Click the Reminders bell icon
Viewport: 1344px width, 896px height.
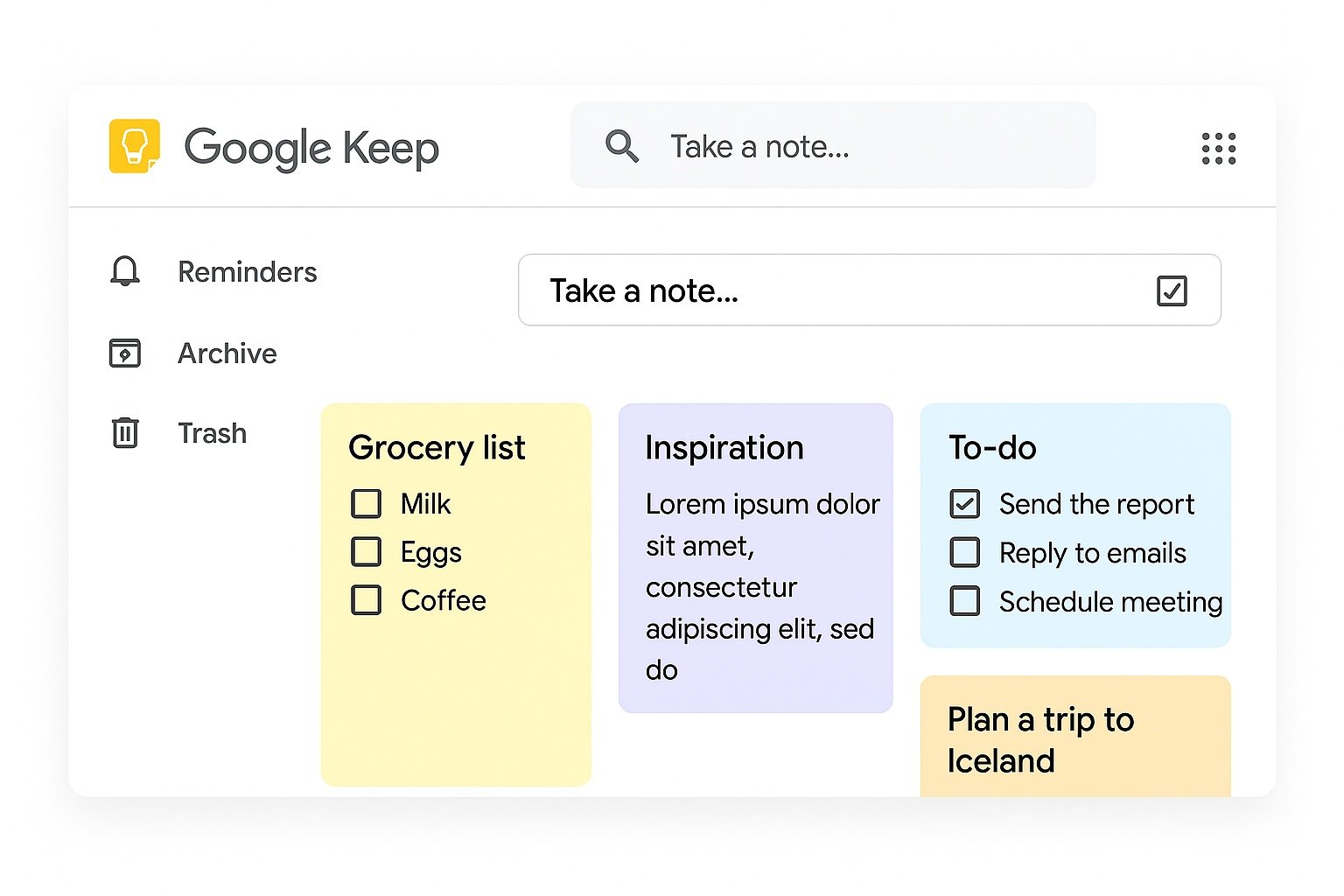(x=125, y=271)
